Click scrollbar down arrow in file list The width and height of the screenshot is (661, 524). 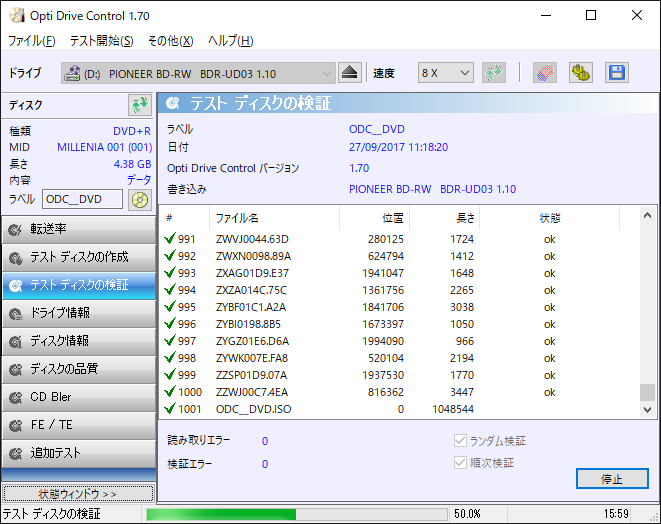click(648, 409)
